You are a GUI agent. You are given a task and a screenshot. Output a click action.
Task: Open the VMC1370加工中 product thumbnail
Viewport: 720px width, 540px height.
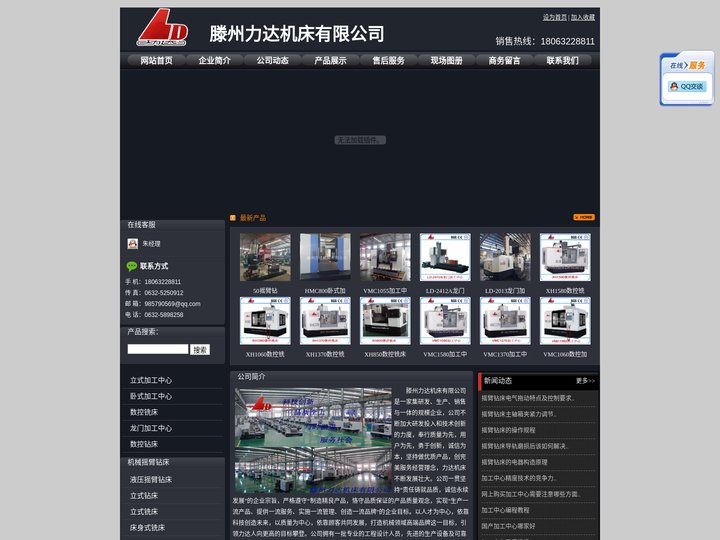tap(505, 321)
